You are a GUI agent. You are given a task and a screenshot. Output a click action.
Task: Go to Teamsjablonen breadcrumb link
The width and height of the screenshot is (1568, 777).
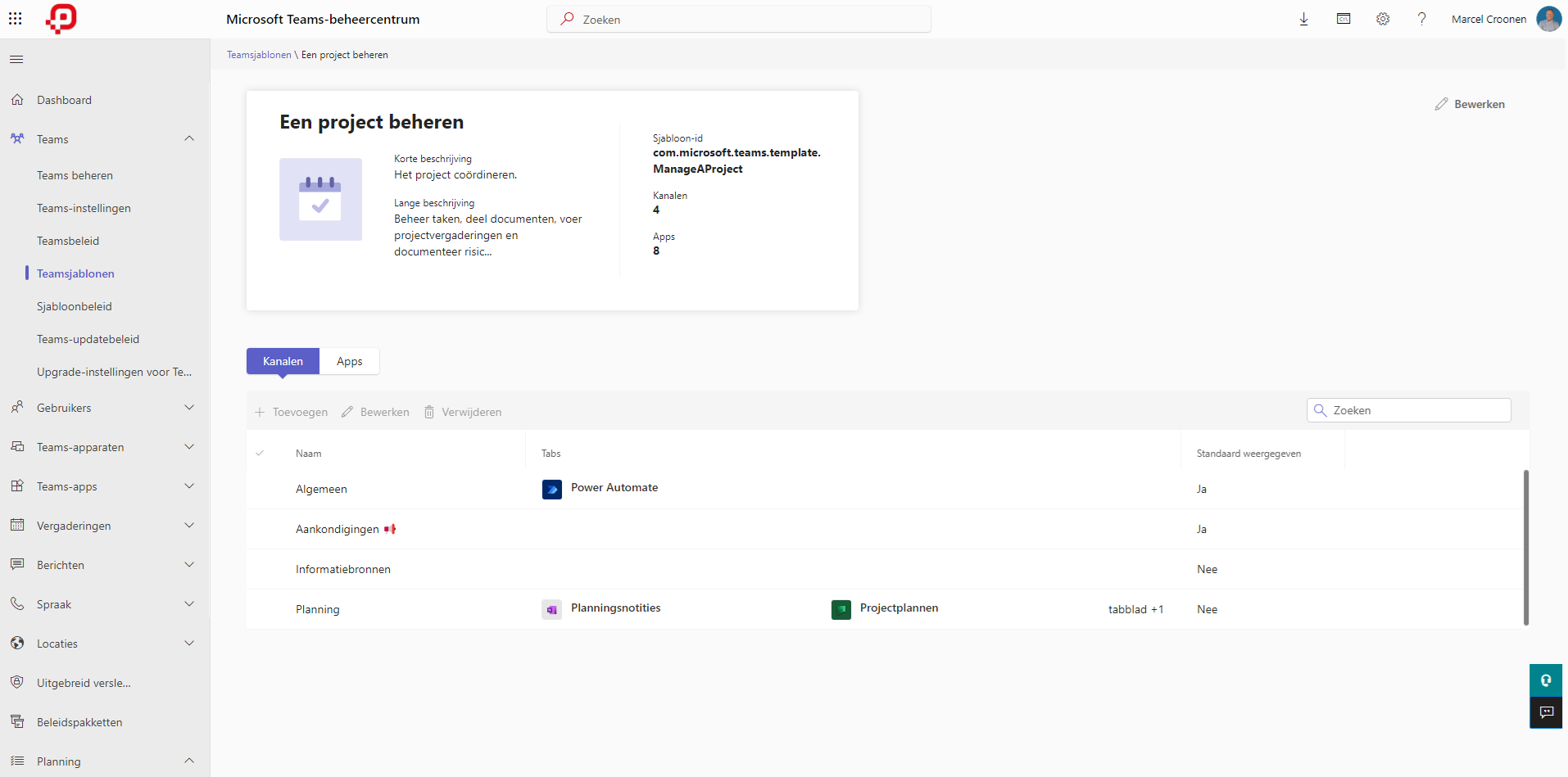259,55
